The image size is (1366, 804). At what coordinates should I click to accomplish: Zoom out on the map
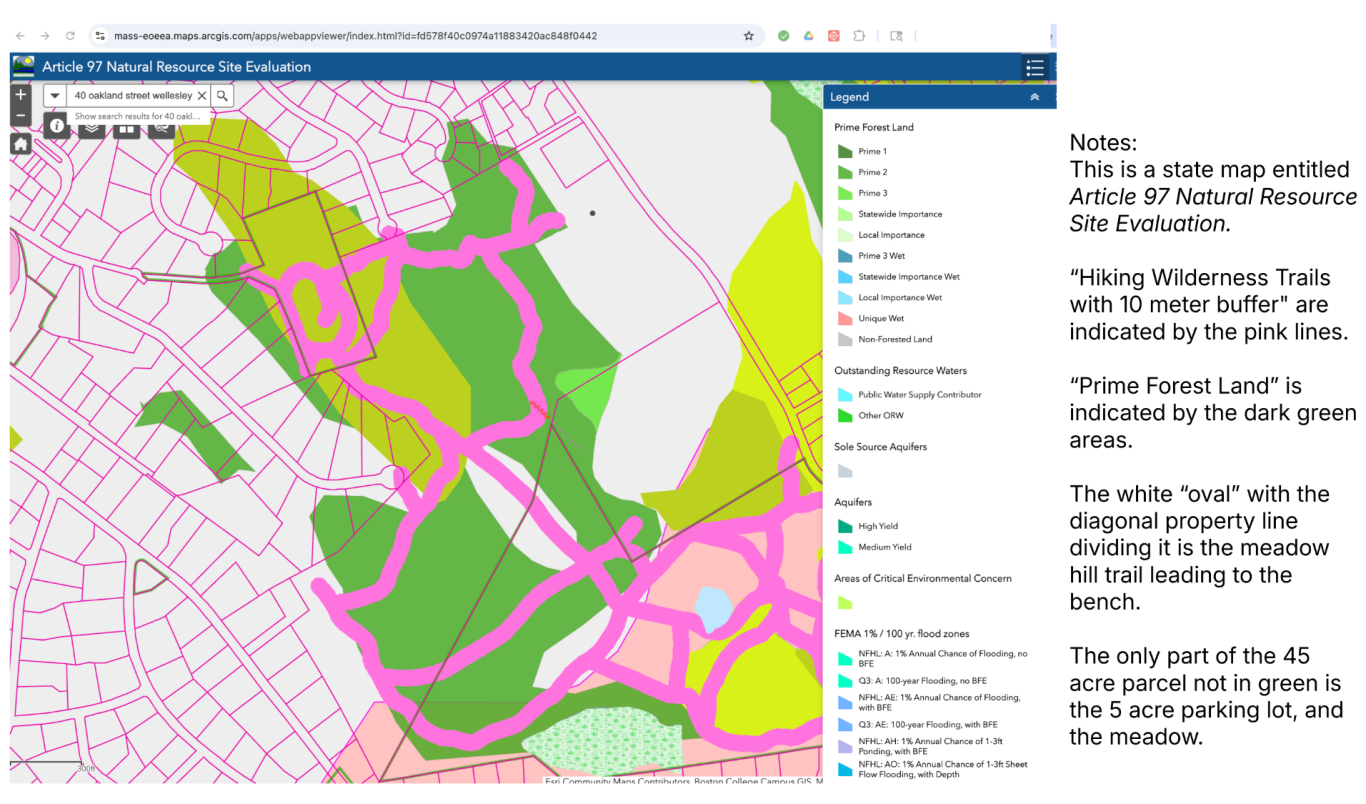coord(21,116)
